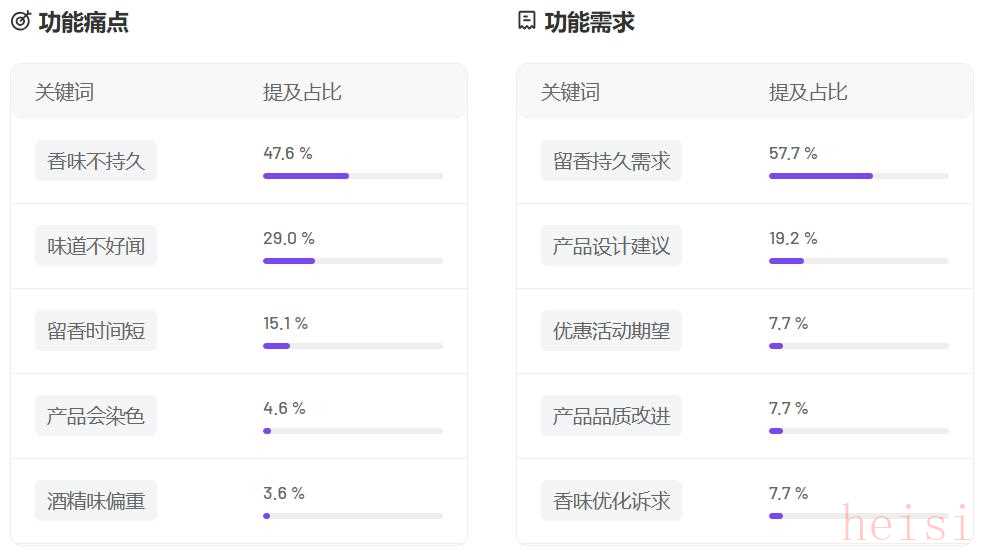Click the 29.0 % progress bar

tap(352, 261)
